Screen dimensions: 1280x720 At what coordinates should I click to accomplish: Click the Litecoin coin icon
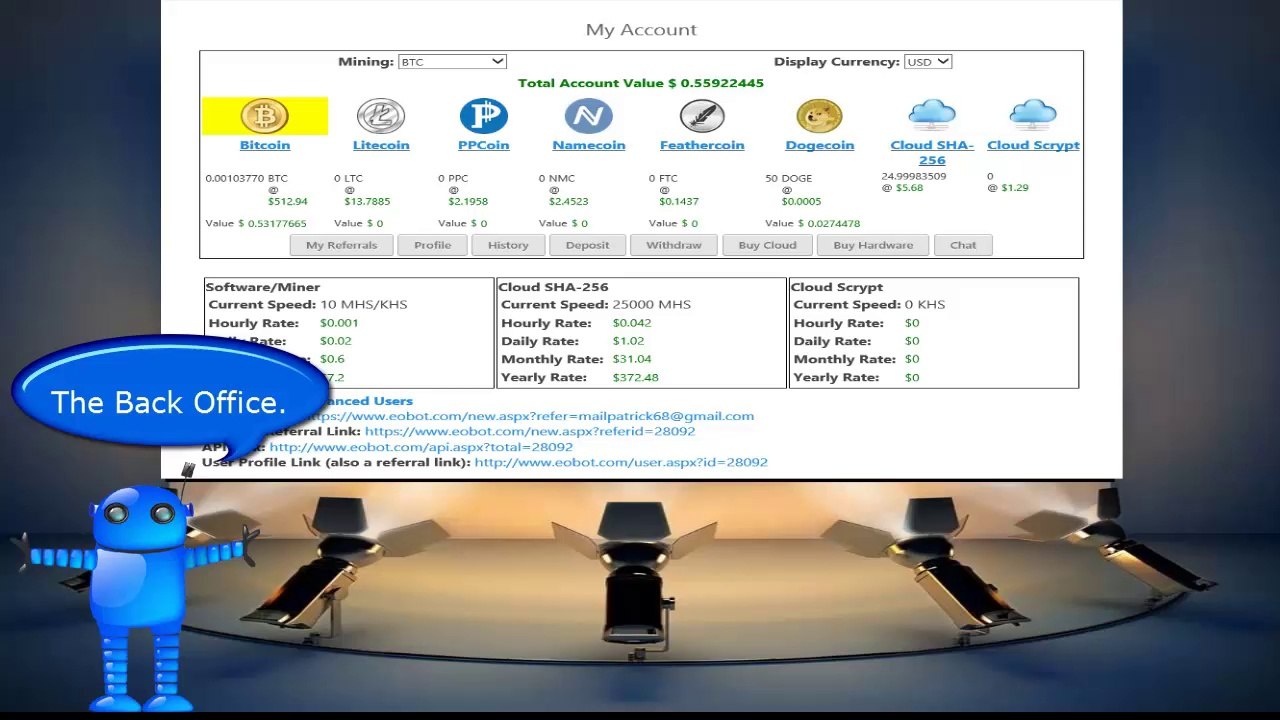point(381,116)
